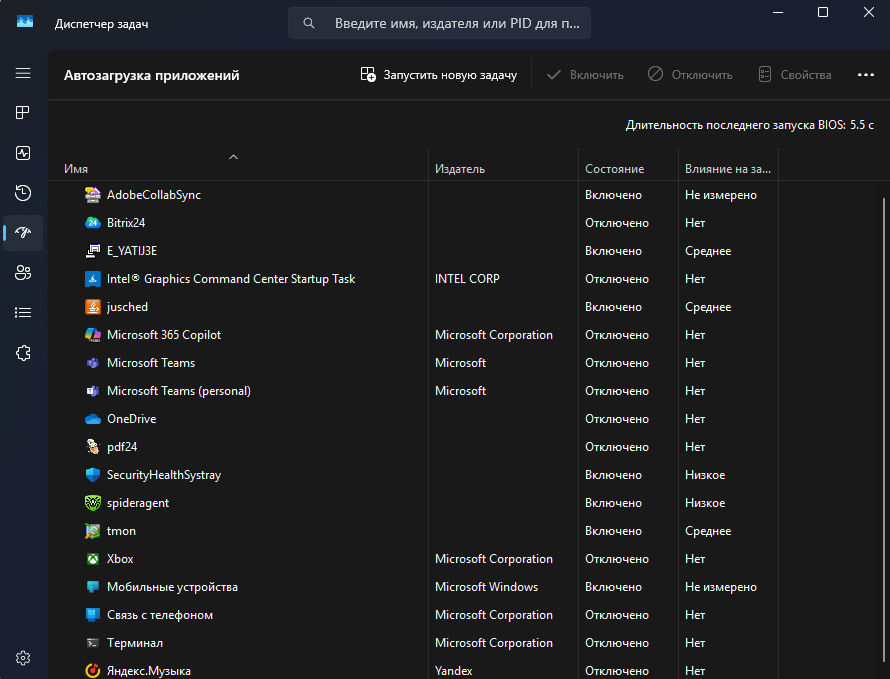Click the tmon app icon
The width and height of the screenshot is (890, 679).
click(93, 531)
